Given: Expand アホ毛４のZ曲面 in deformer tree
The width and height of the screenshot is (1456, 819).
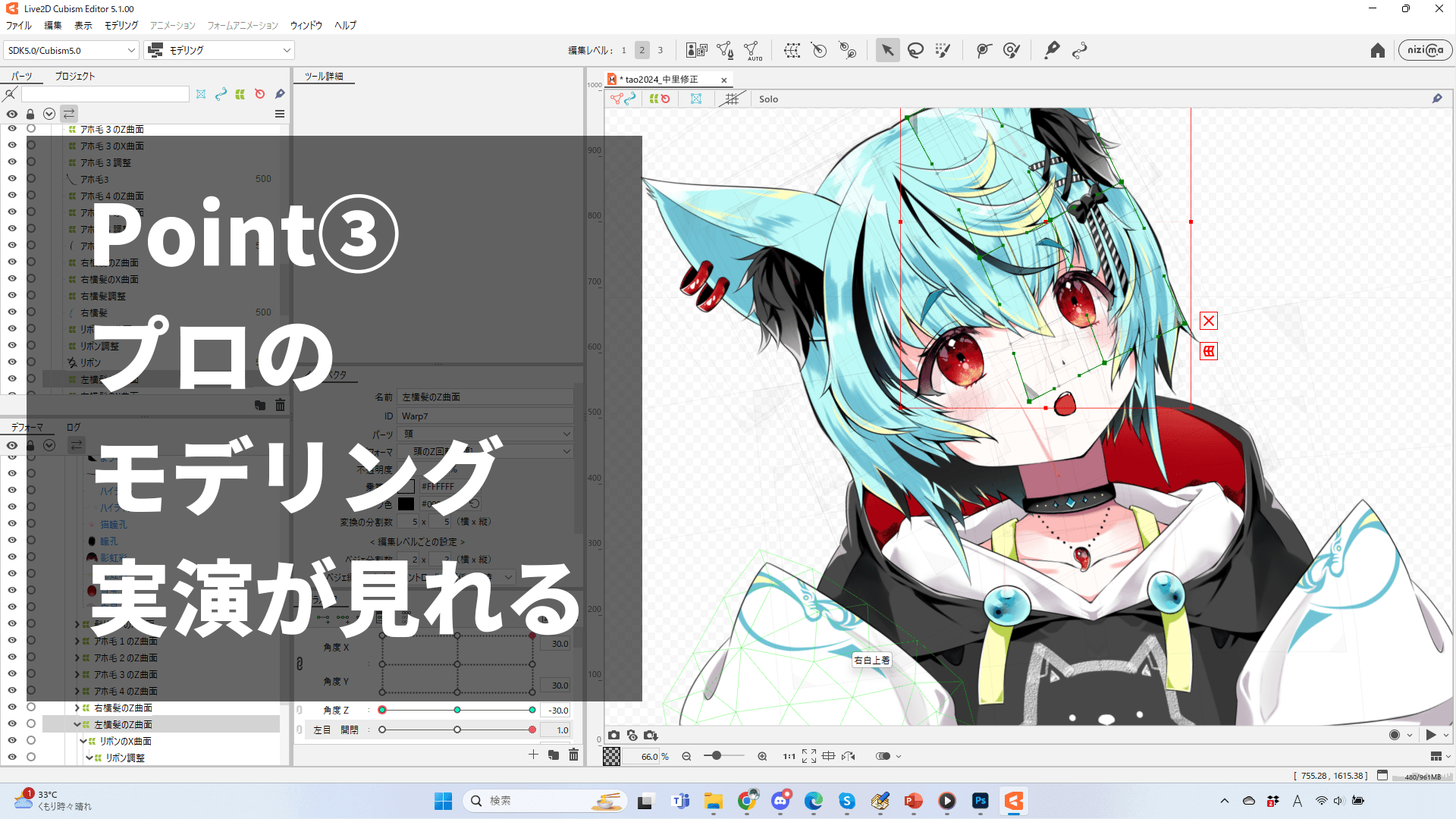Looking at the screenshot, I should click(77, 691).
